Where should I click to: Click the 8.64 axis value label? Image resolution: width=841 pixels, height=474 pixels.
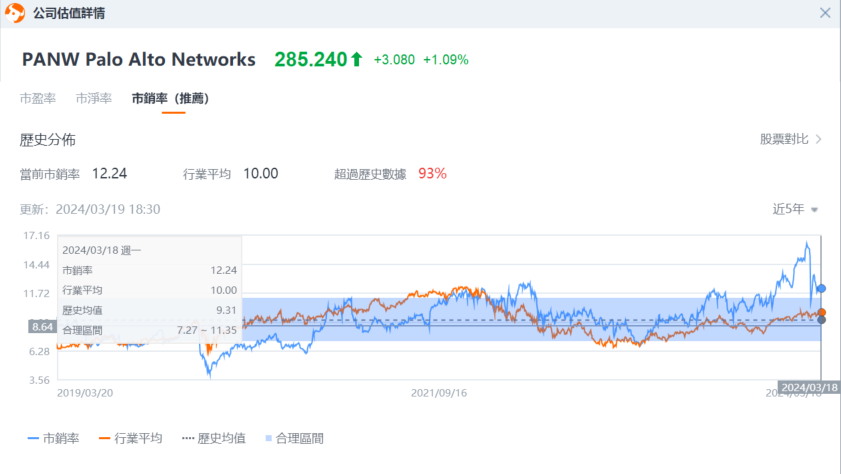(x=42, y=327)
